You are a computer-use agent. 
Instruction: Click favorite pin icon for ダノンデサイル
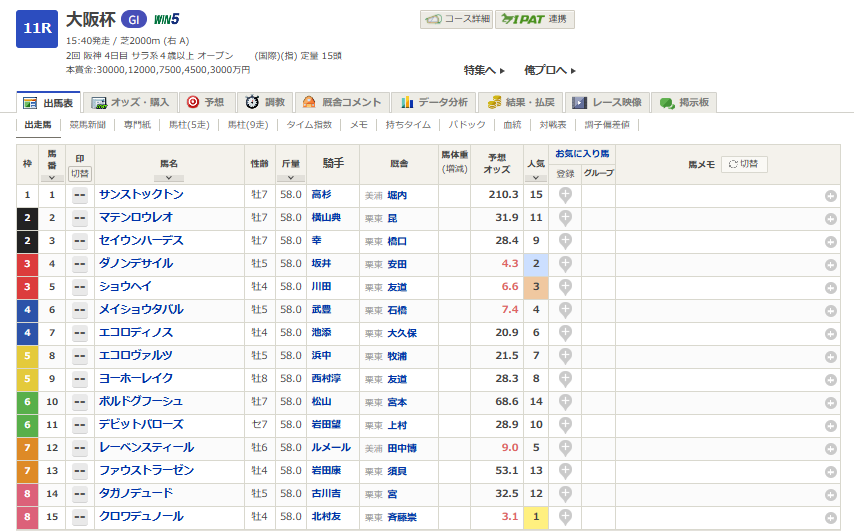(565, 264)
